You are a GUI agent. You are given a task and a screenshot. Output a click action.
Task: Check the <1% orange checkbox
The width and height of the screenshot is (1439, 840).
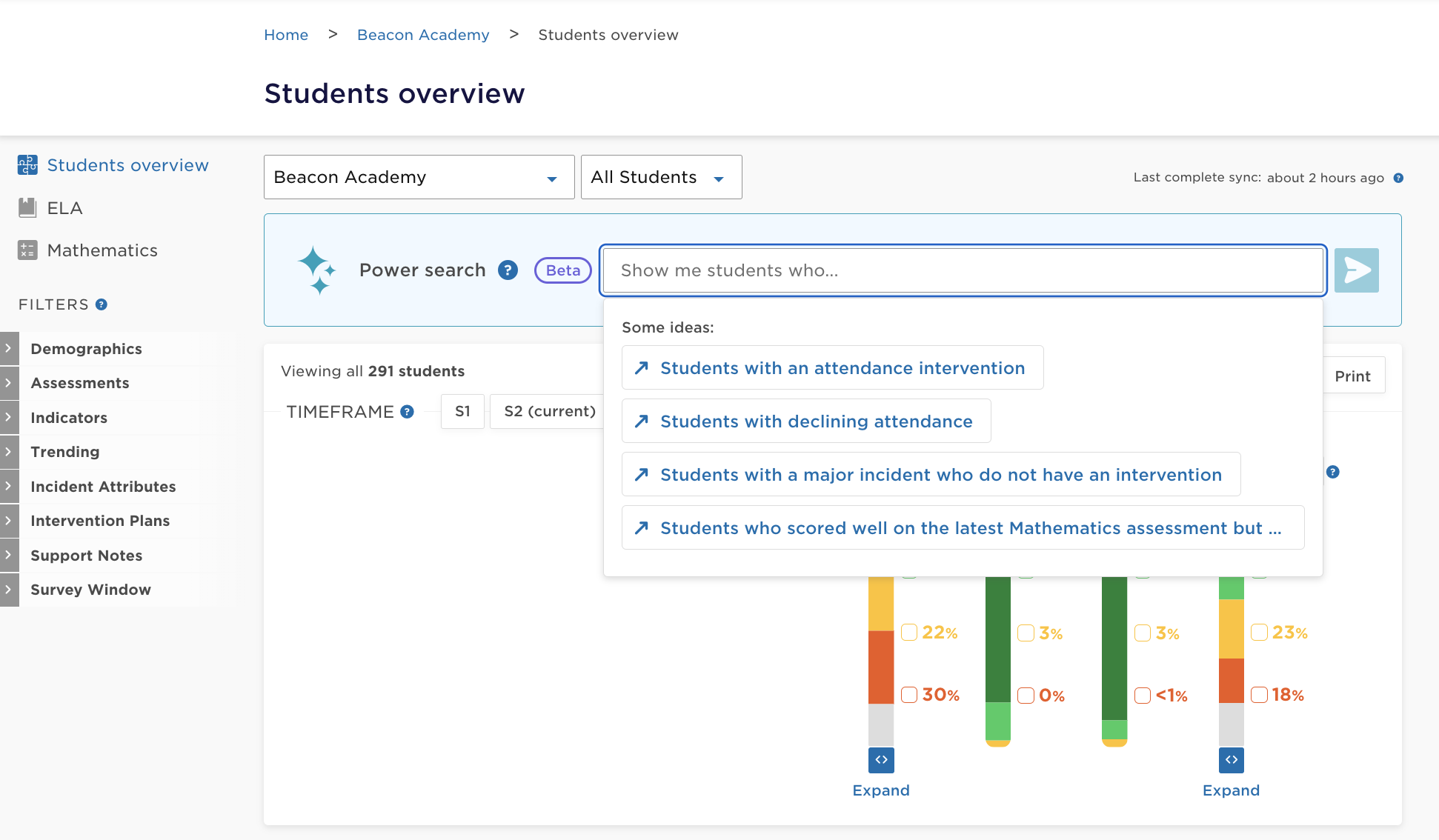(1143, 696)
